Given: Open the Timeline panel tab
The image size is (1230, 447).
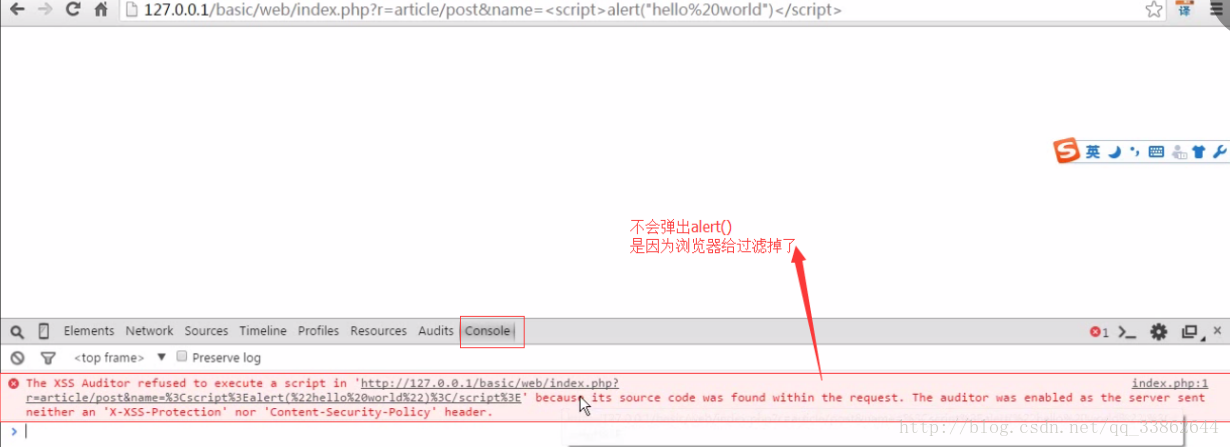Looking at the screenshot, I should click(x=263, y=331).
